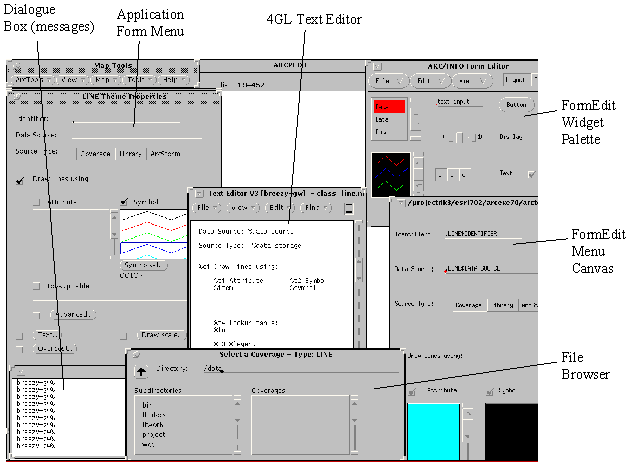Image resolution: width=638 pixels, height=465 pixels.
Task: Select the red-highlighted choice in palette list widget
Action: (x=389, y=107)
